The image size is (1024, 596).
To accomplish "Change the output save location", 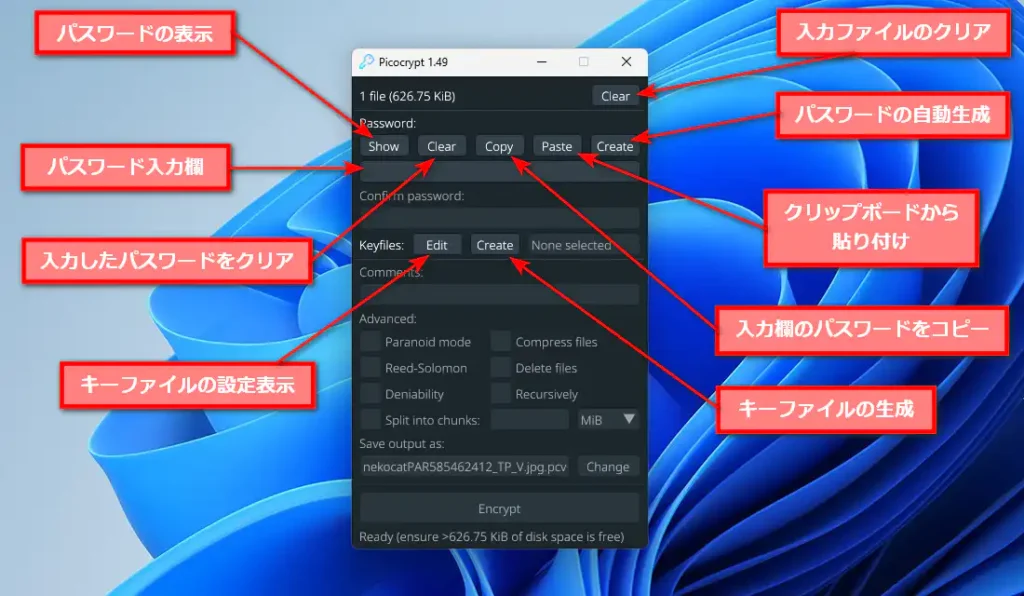I will [x=608, y=466].
